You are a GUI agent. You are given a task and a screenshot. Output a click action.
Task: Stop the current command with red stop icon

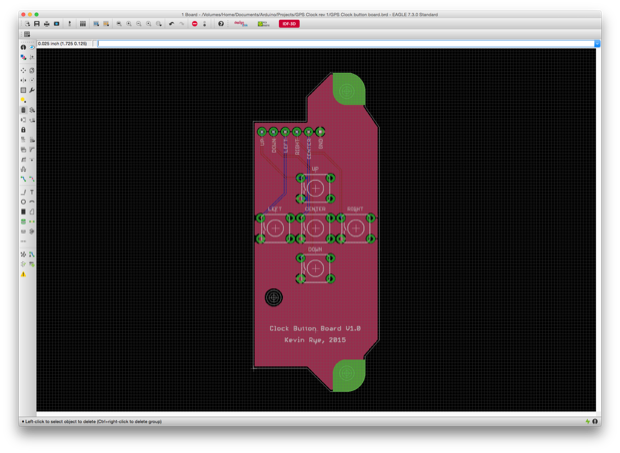click(x=195, y=24)
